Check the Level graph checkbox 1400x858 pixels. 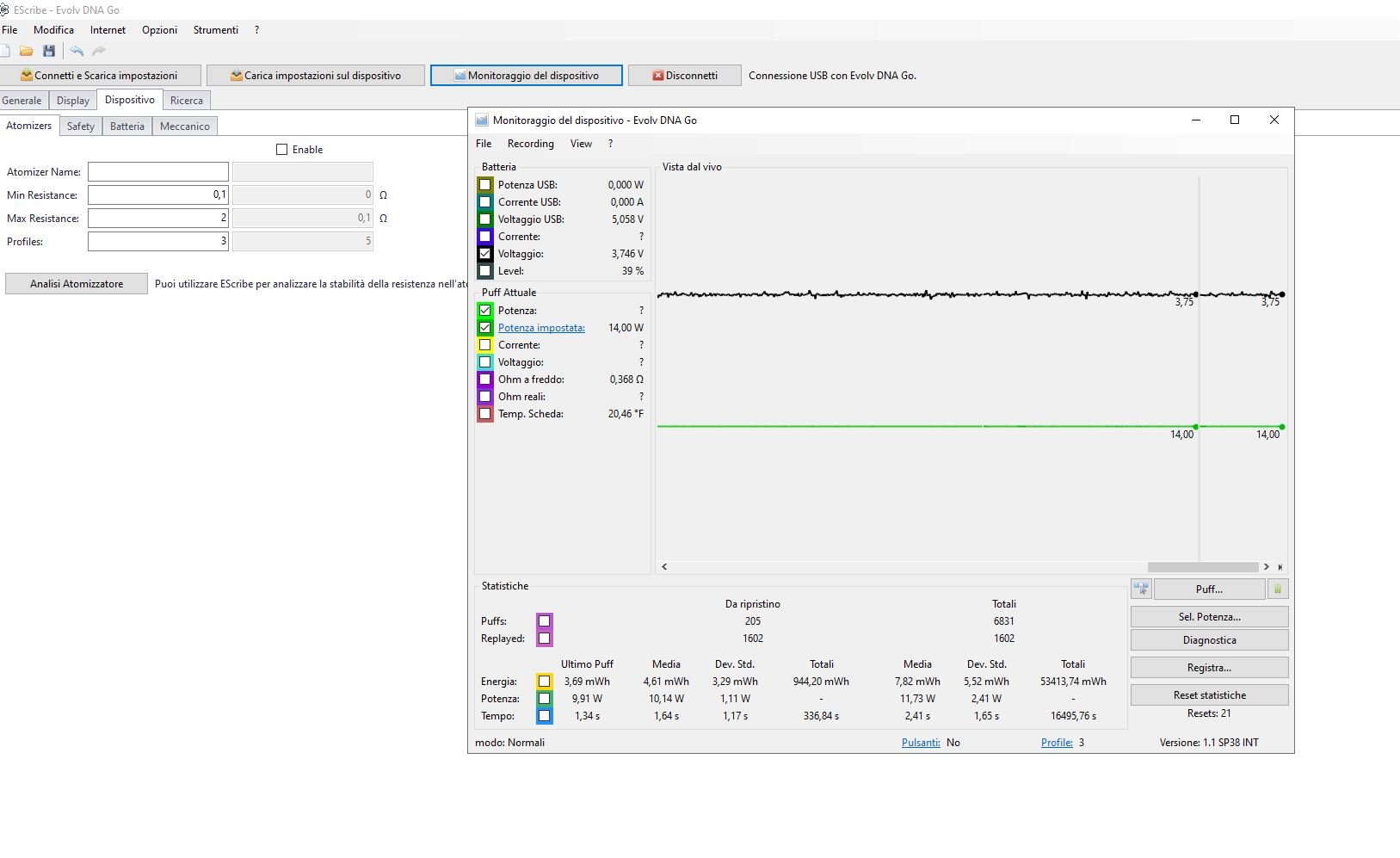pyautogui.click(x=485, y=271)
